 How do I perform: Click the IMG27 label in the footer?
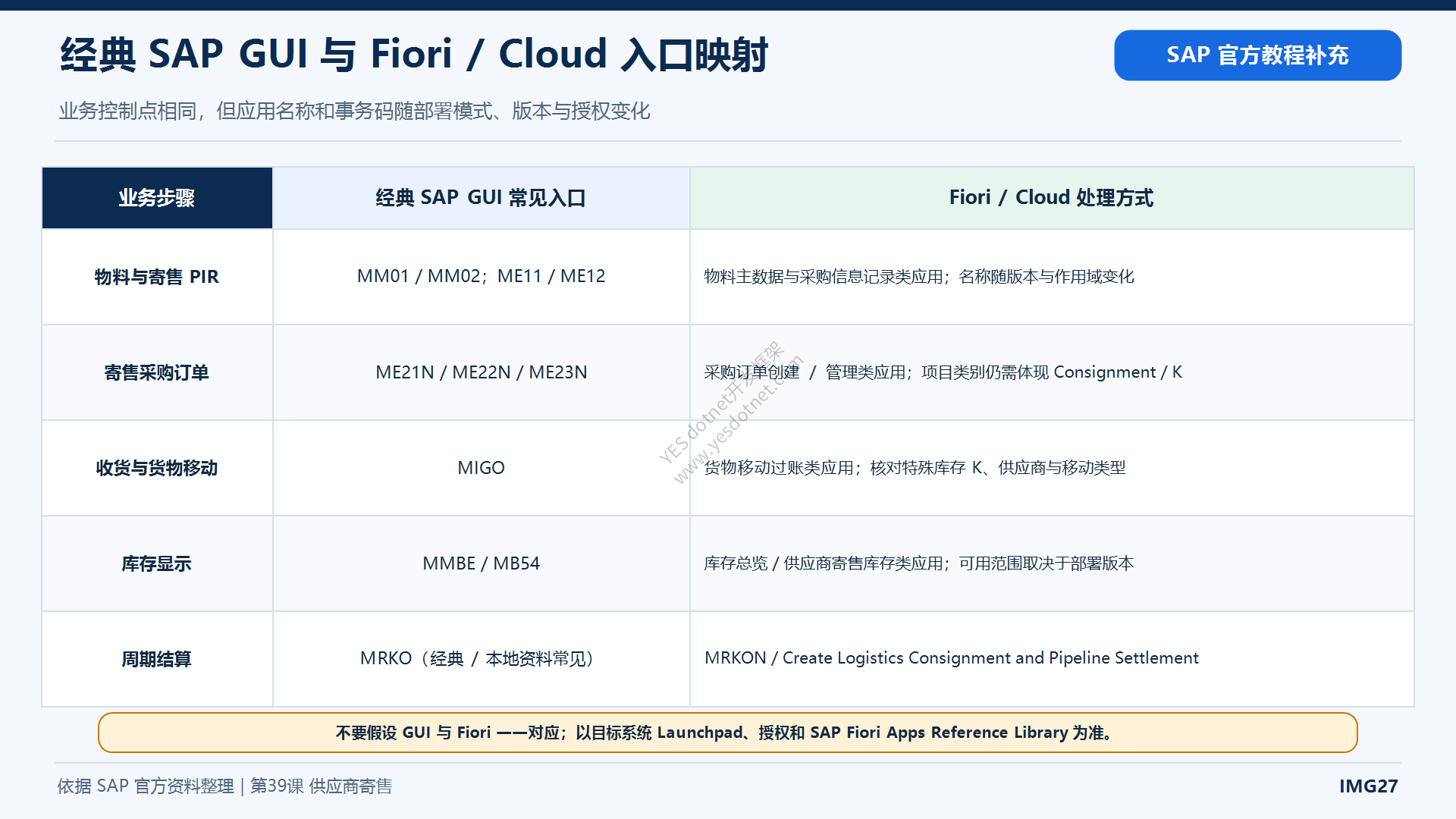pyautogui.click(x=1368, y=786)
